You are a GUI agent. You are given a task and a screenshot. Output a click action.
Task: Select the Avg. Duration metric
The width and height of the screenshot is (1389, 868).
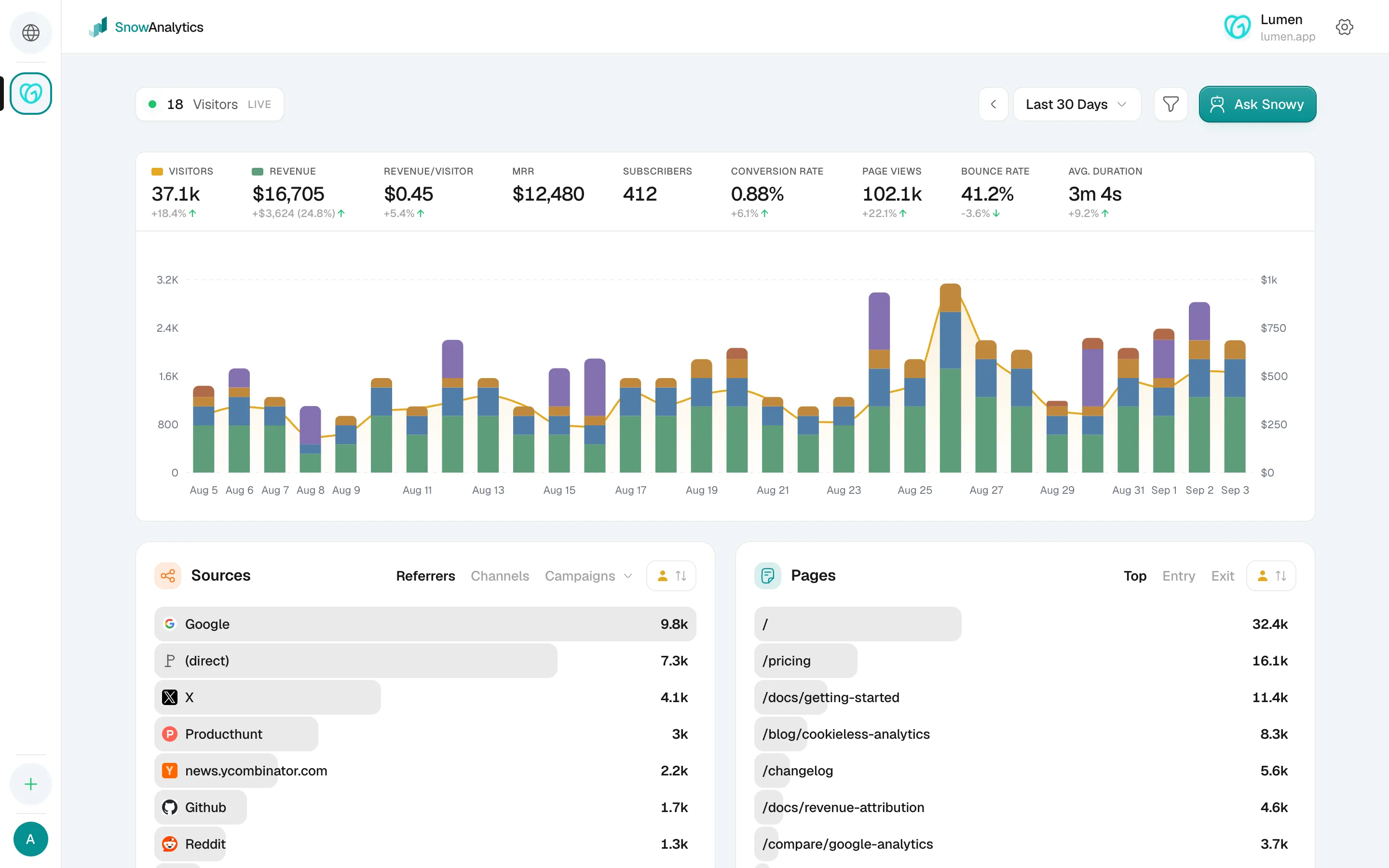click(x=1105, y=194)
